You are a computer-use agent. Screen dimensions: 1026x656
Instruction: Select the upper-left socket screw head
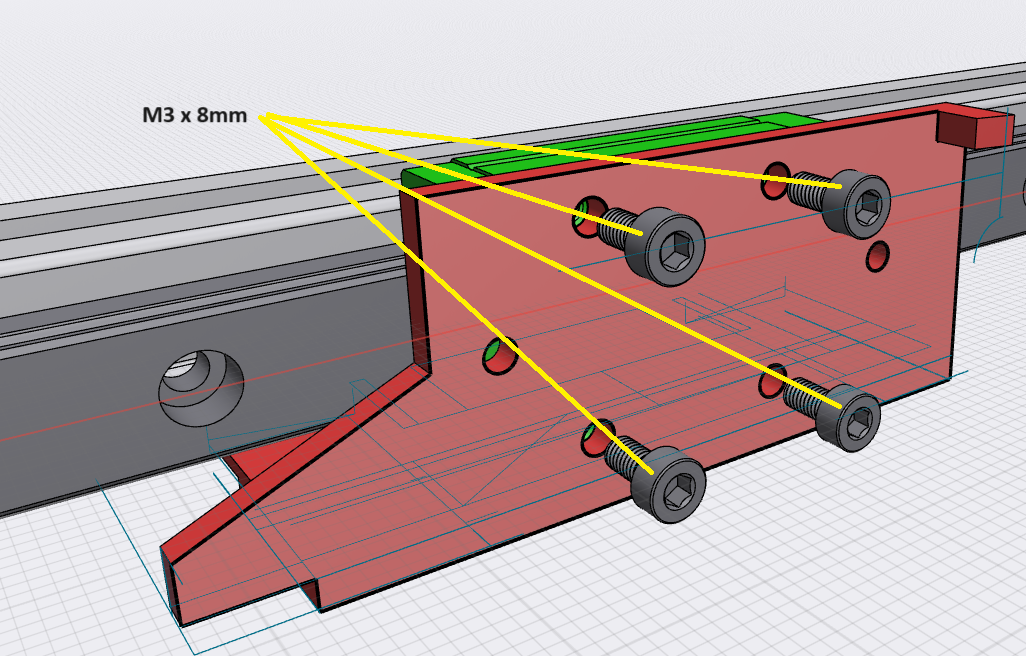[664, 245]
